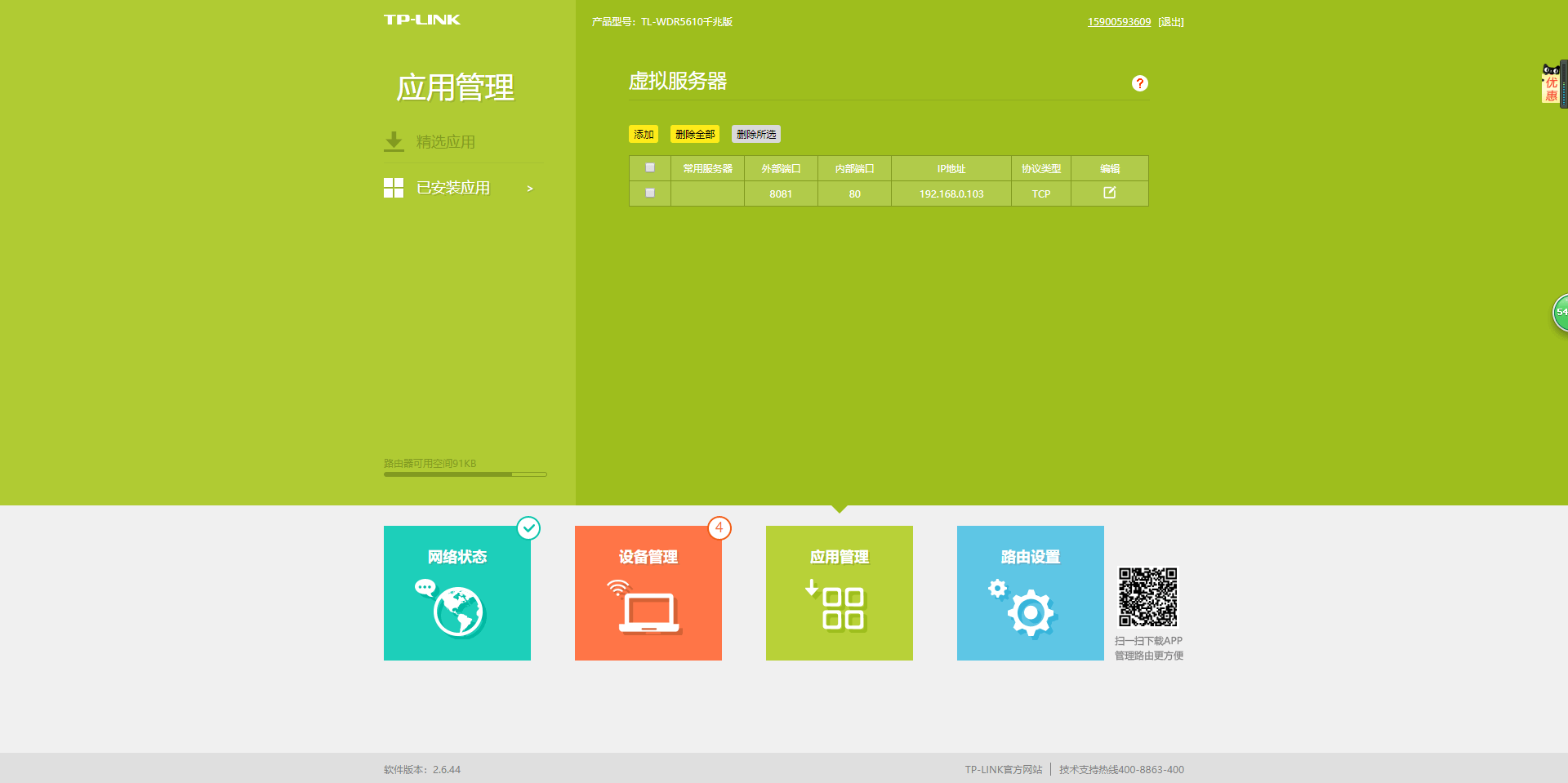
Task: Click the 已安装应用 grid icon
Action: coord(394,188)
